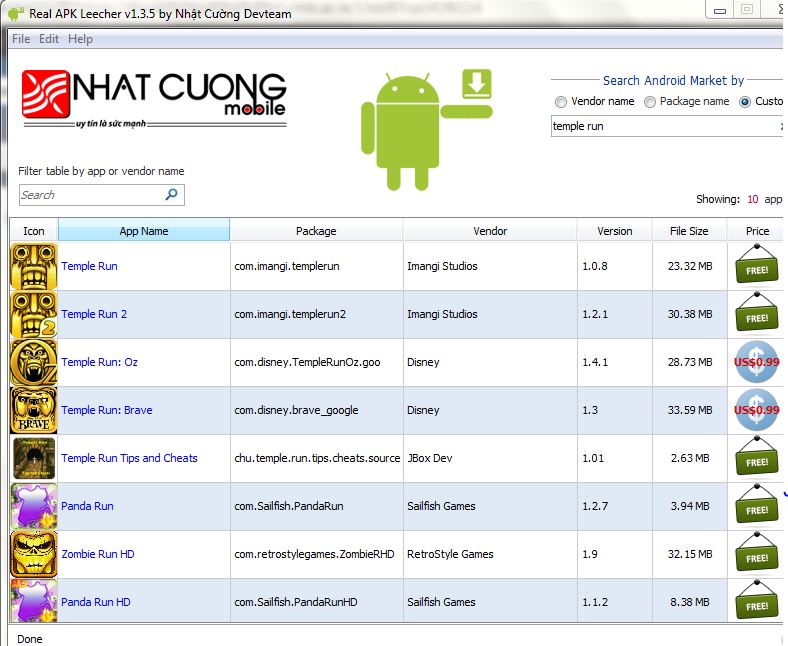
Task: Sort table by Version column
Action: [x=615, y=231]
